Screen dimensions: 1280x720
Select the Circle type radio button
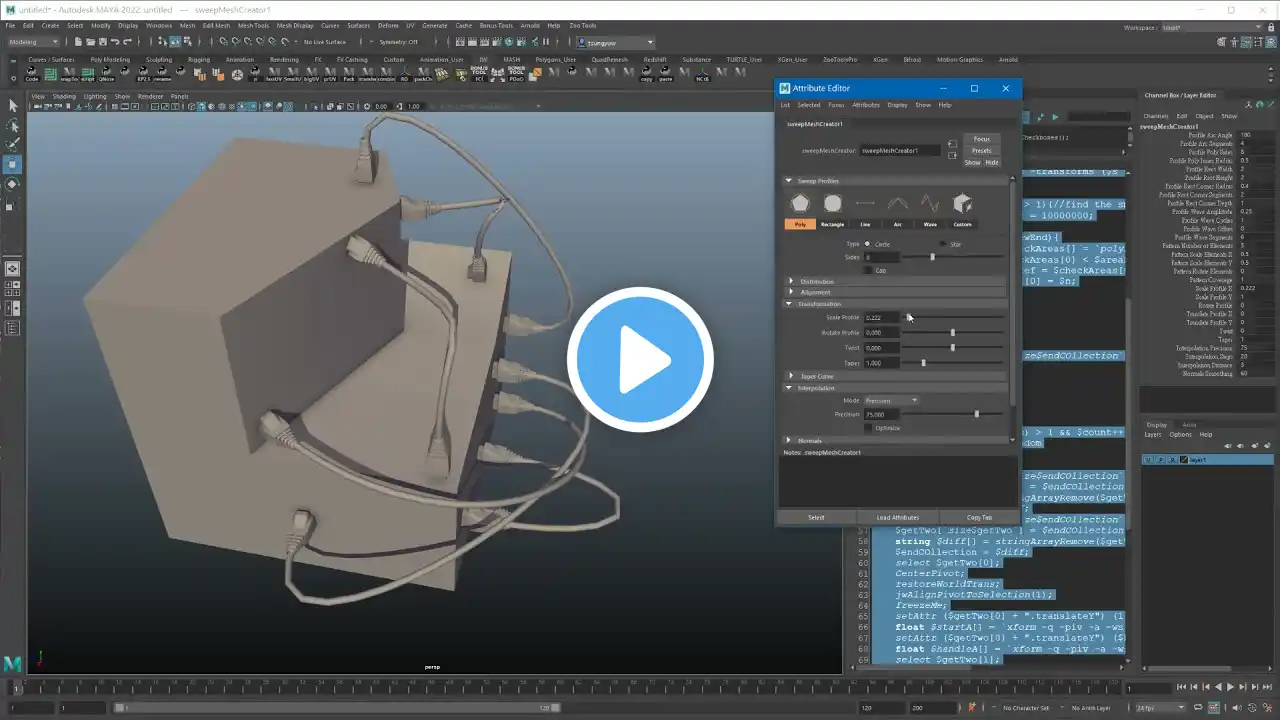868,244
